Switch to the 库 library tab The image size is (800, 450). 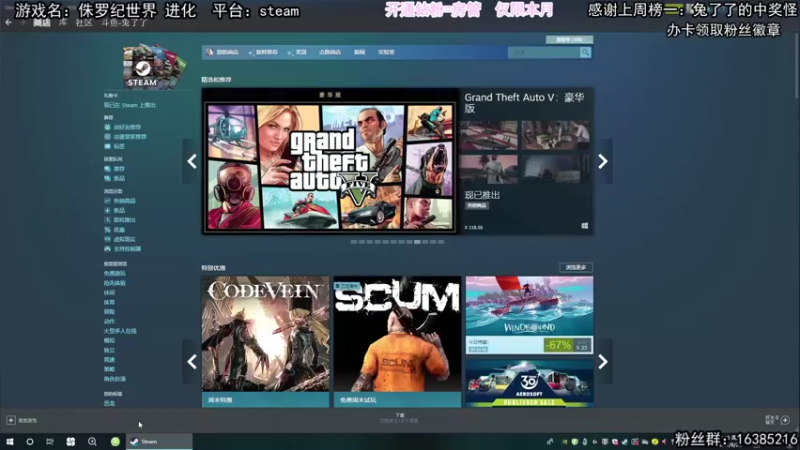coord(63,22)
